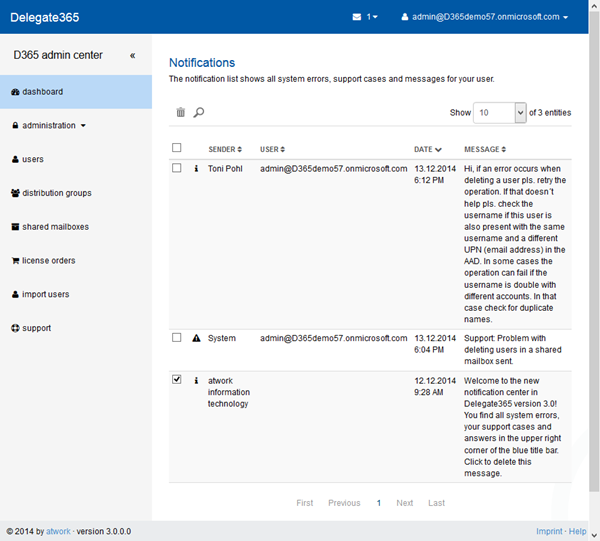Click the Notifications page heading

[202, 63]
